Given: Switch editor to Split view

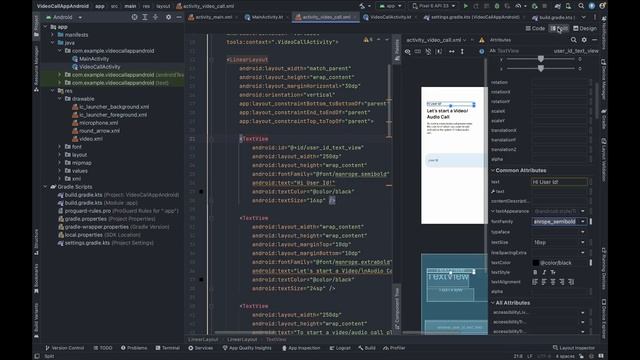Looking at the screenshot, I should [559, 28].
